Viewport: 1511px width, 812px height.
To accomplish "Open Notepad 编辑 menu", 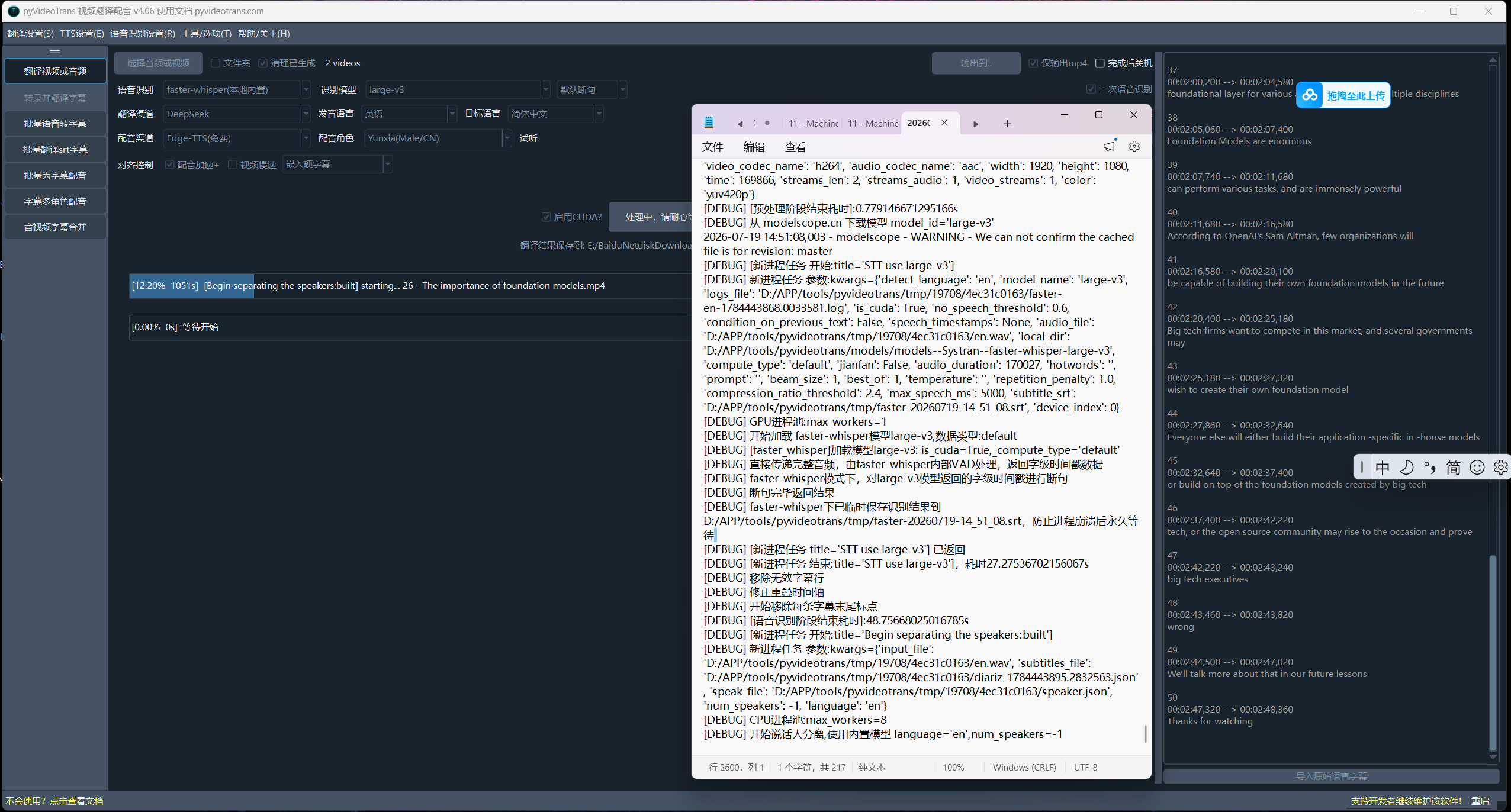I will coord(754,147).
